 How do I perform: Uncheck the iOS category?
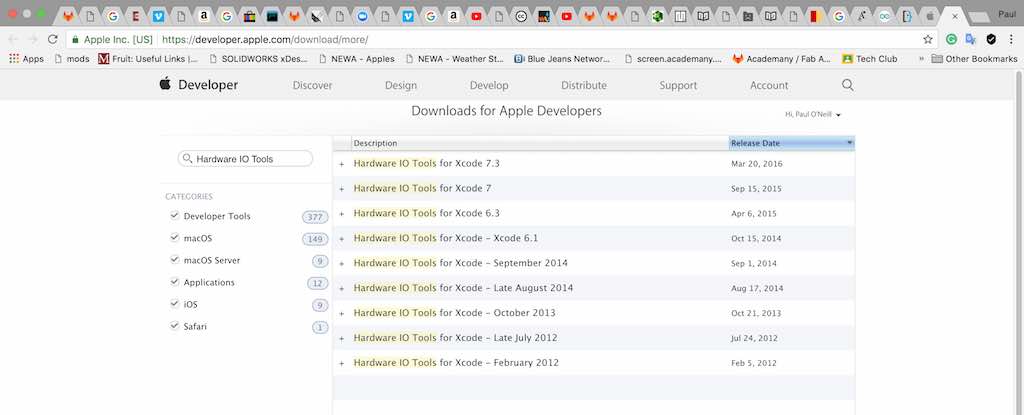click(x=174, y=304)
